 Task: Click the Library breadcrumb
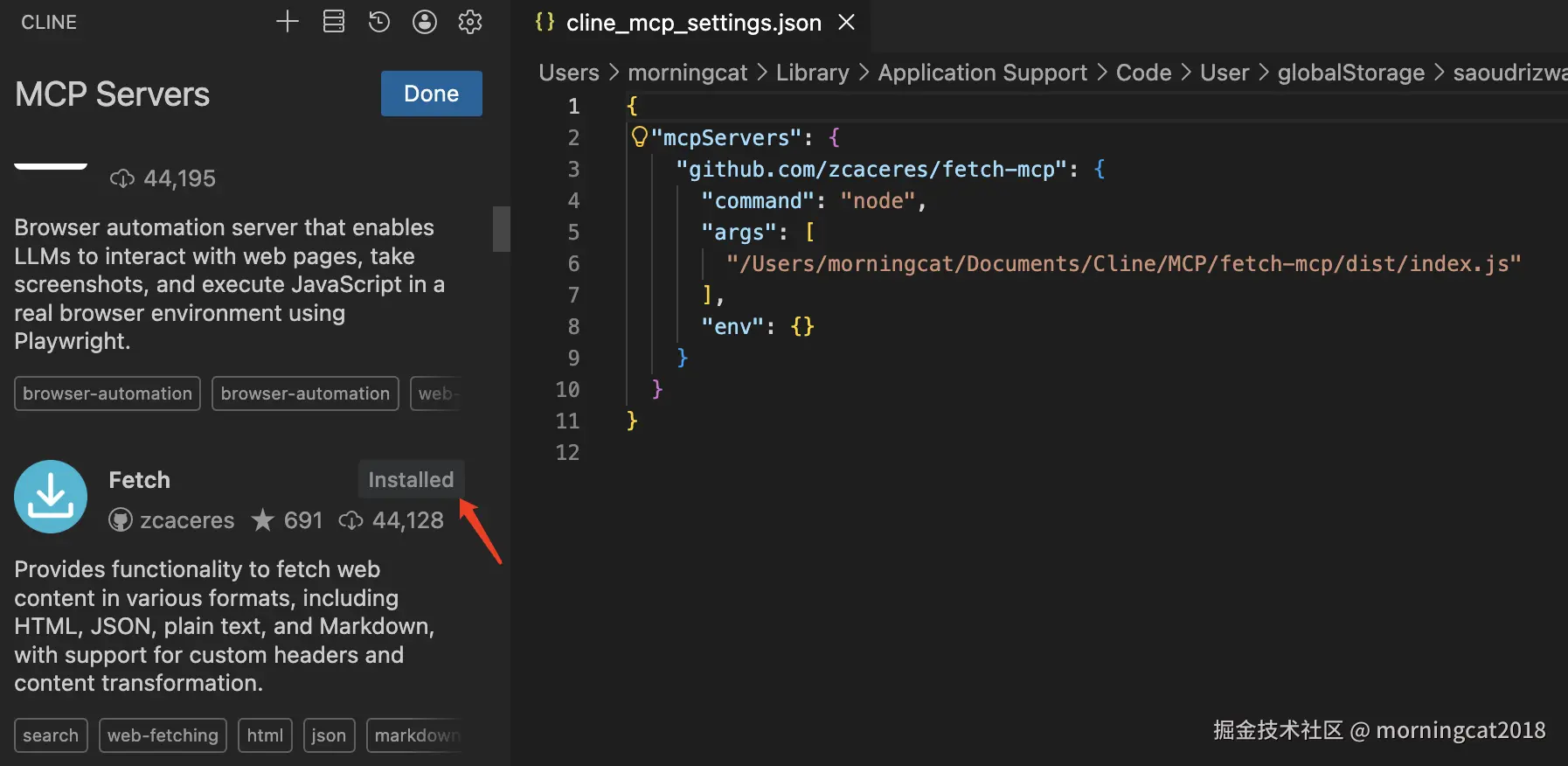coord(813,73)
